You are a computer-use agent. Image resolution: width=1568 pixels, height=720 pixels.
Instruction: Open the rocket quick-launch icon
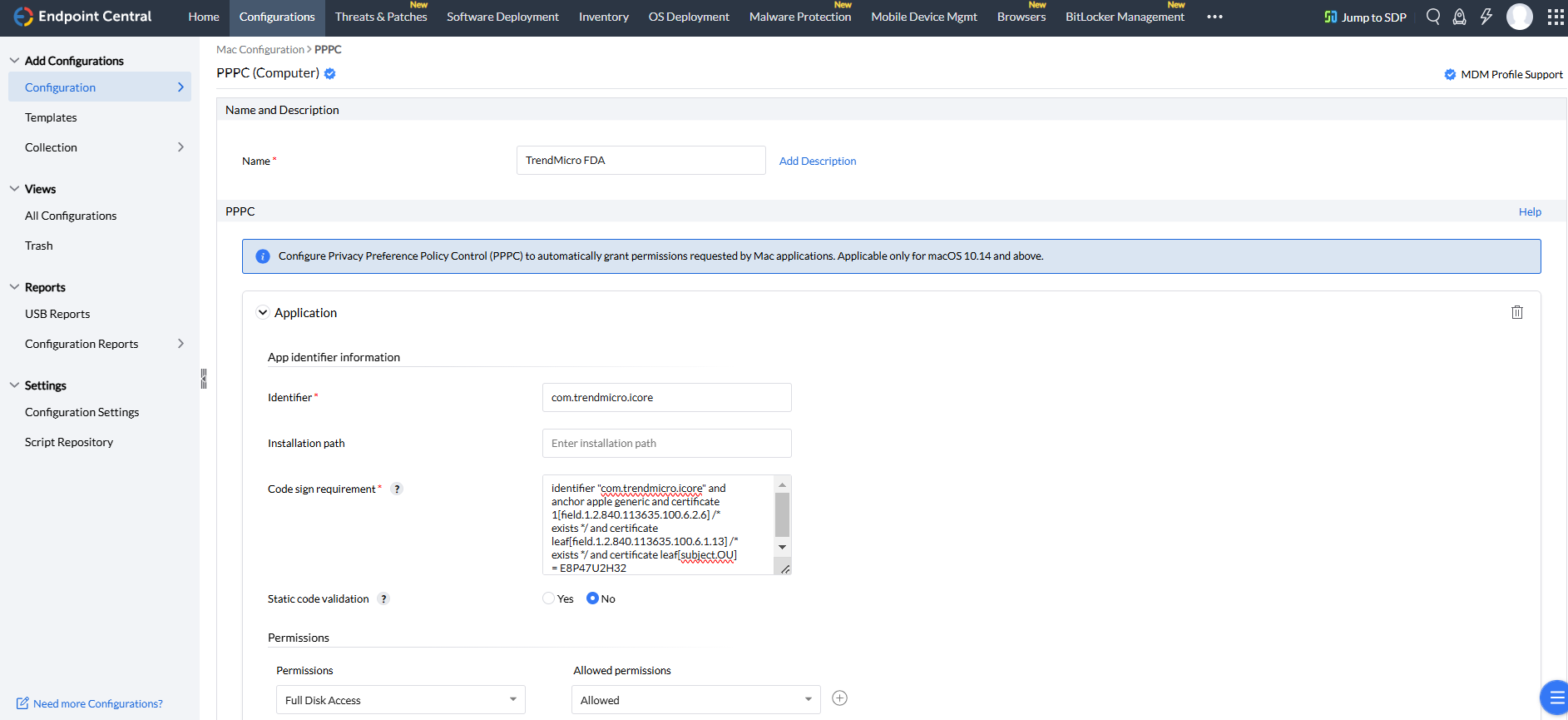pos(1459,17)
